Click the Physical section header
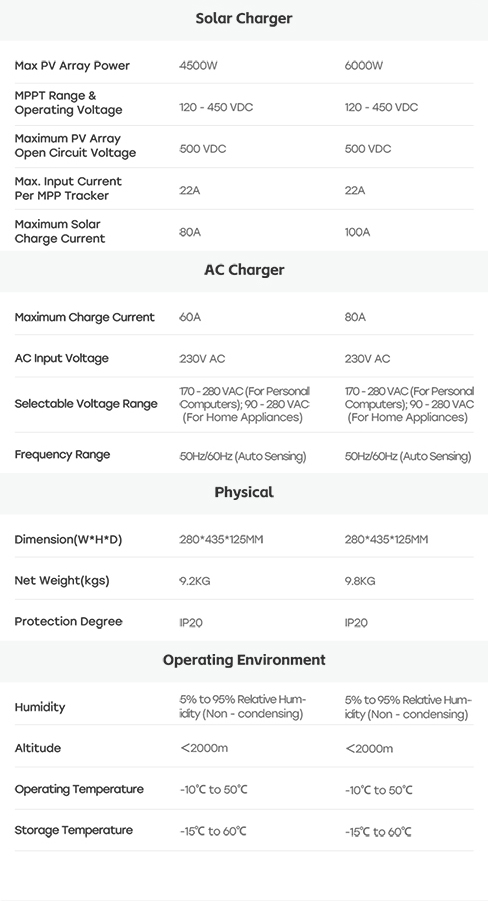This screenshot has width=488, height=901. (244, 492)
